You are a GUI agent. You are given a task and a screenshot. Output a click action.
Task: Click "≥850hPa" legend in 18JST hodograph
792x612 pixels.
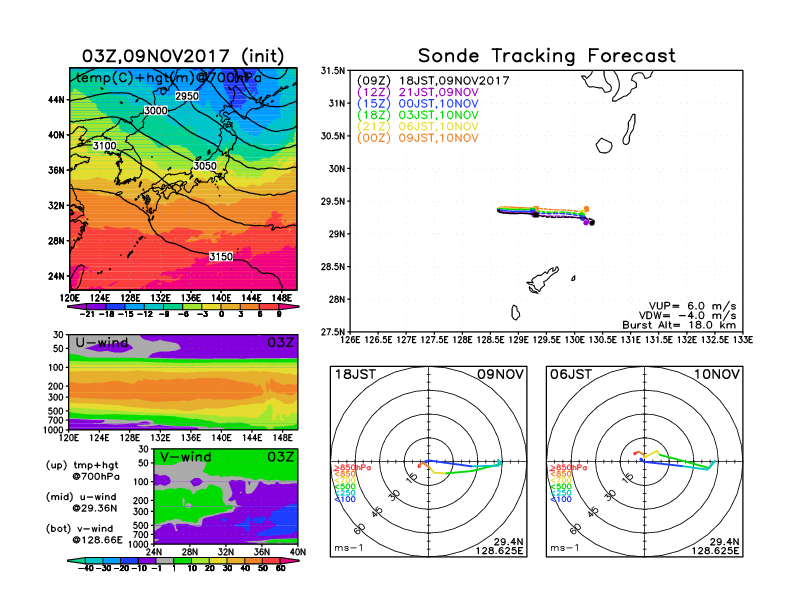[352, 468]
